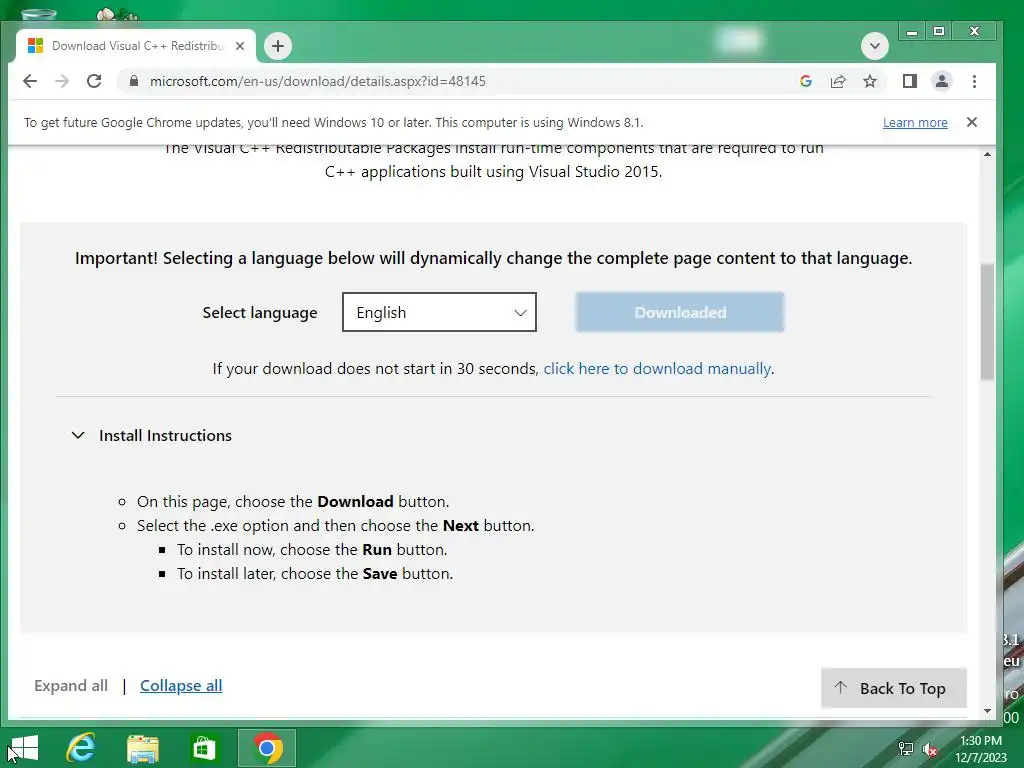
Task: Click Expand all
Action: click(x=71, y=686)
